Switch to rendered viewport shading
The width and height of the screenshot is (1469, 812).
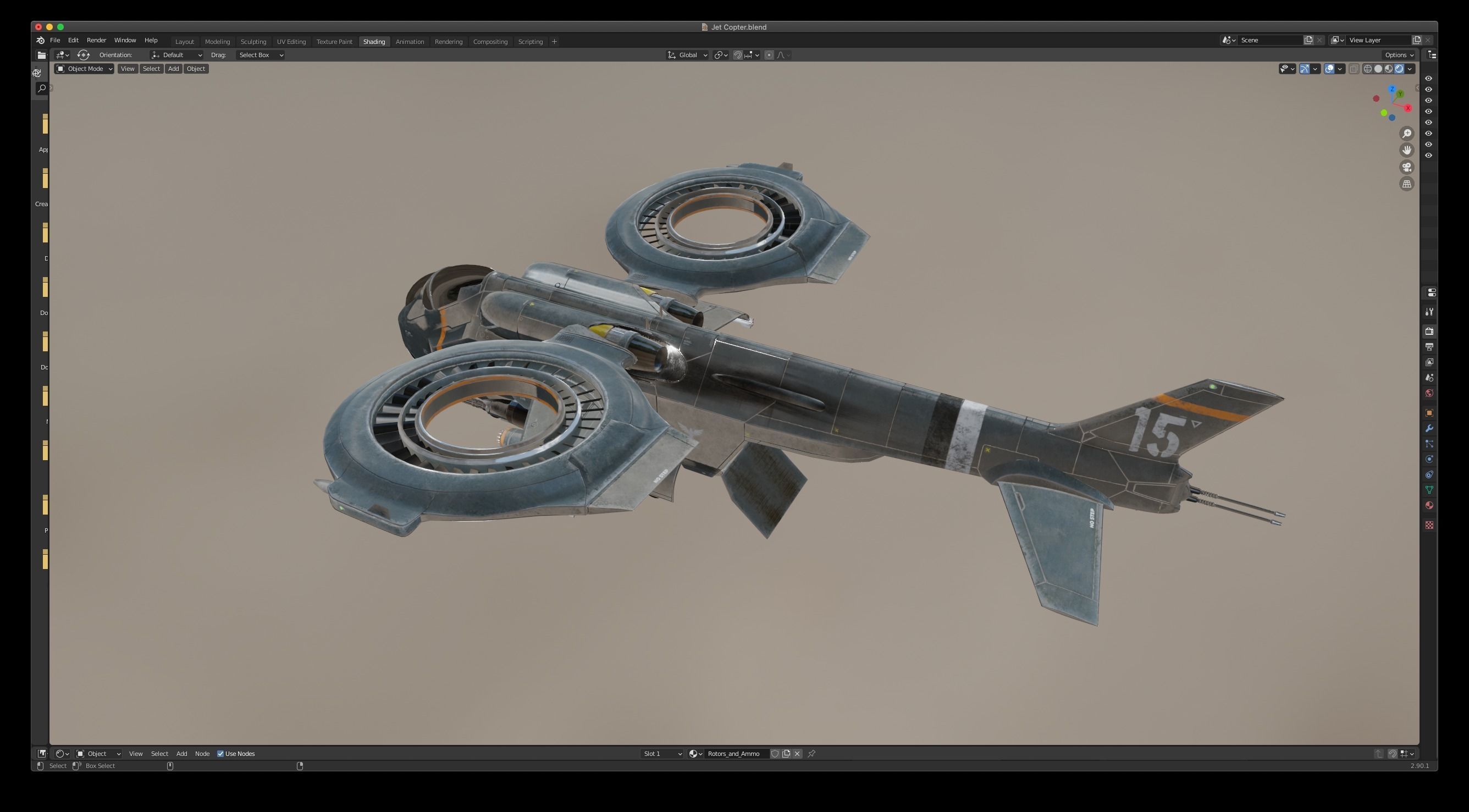coord(1399,69)
